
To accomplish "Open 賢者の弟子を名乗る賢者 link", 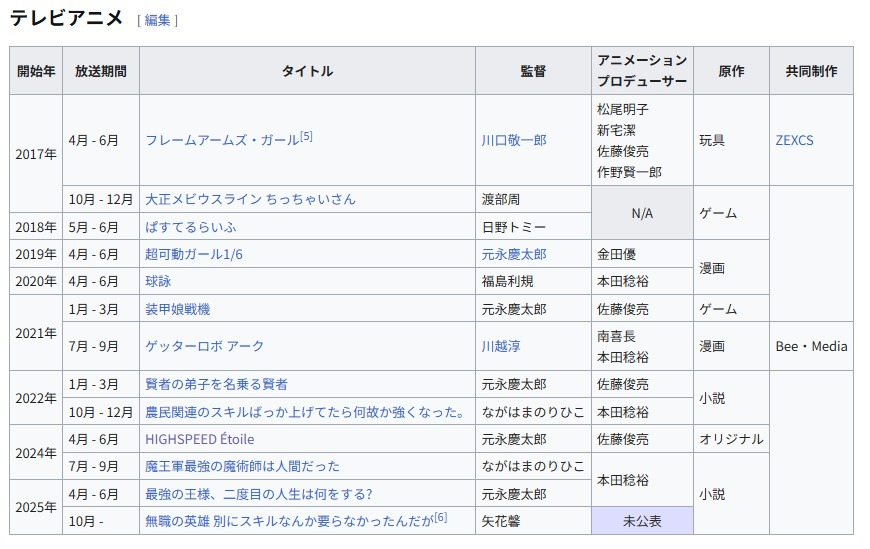I will pos(216,384).
